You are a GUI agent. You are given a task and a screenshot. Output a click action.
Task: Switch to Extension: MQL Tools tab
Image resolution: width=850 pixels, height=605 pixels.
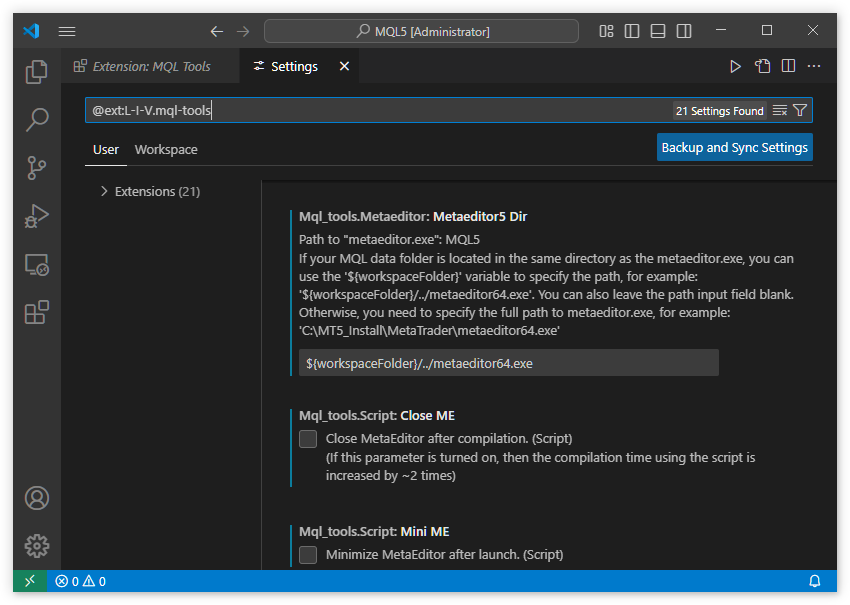click(x=150, y=66)
